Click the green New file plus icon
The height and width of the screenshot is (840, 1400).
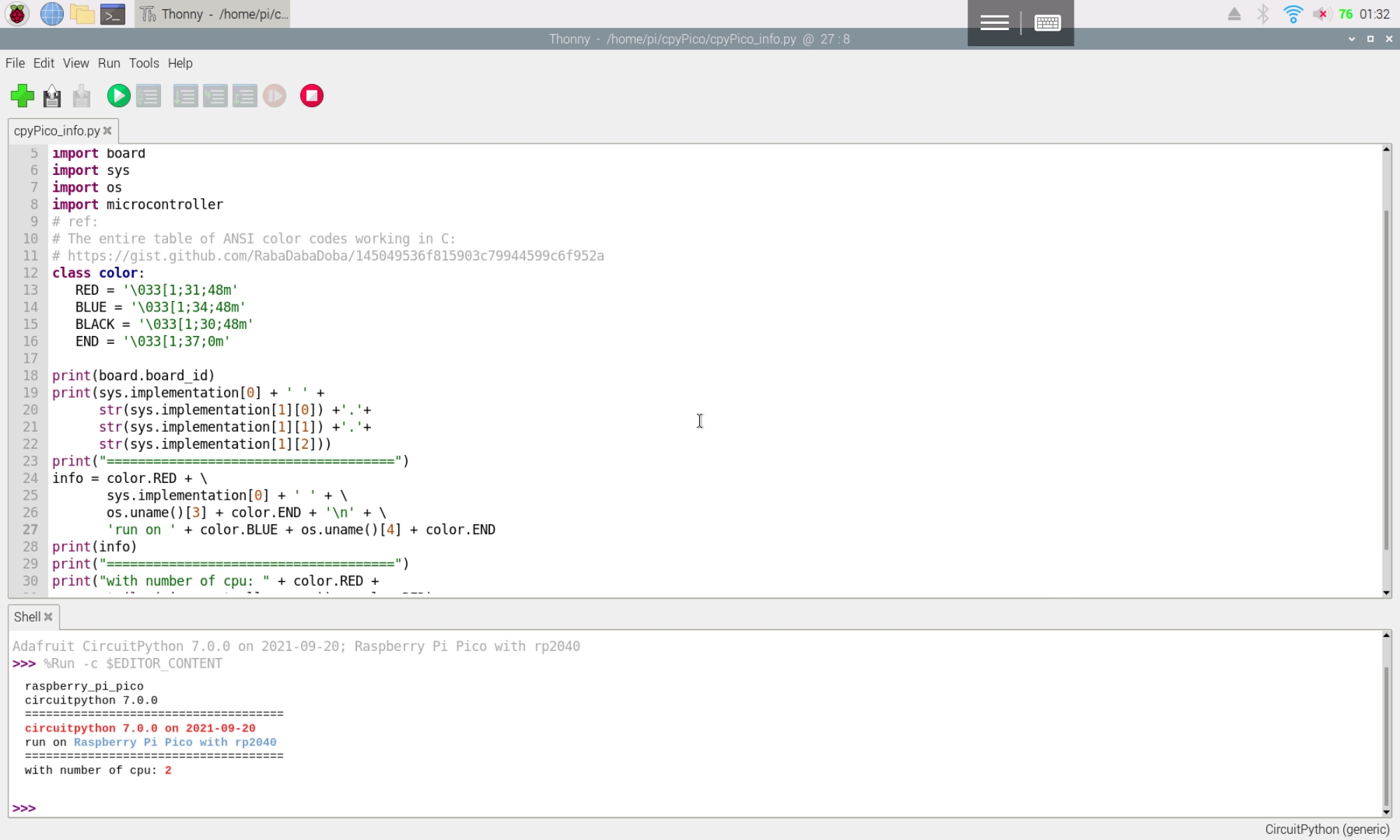tap(22, 96)
